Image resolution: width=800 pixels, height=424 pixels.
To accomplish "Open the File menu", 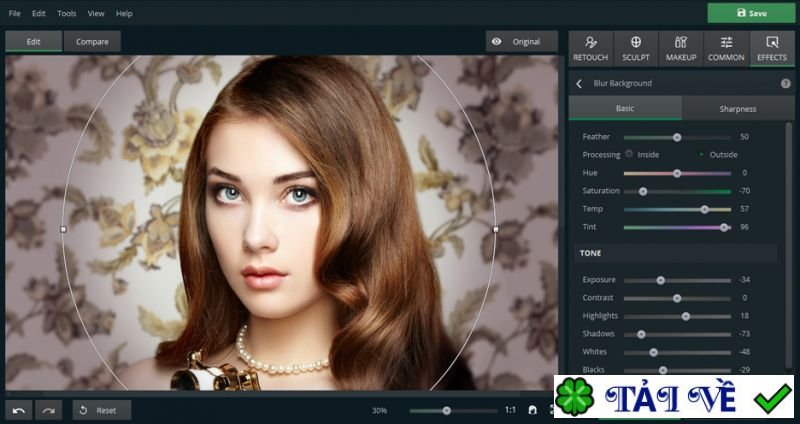I will (14, 13).
